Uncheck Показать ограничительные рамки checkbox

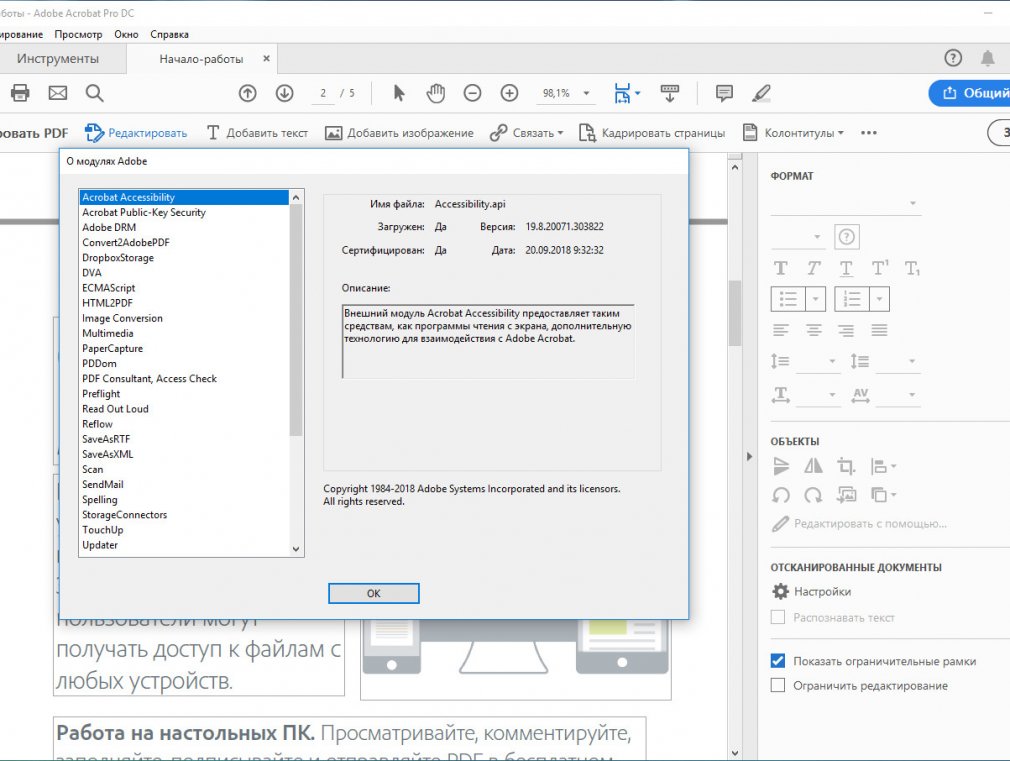point(778,661)
